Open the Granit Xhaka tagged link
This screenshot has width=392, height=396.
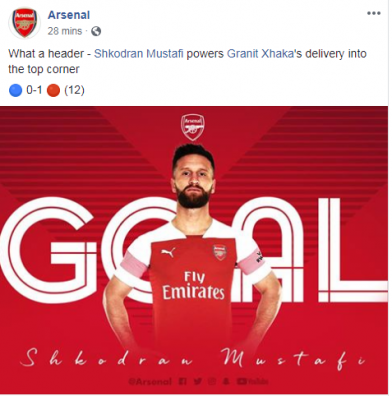(260, 54)
